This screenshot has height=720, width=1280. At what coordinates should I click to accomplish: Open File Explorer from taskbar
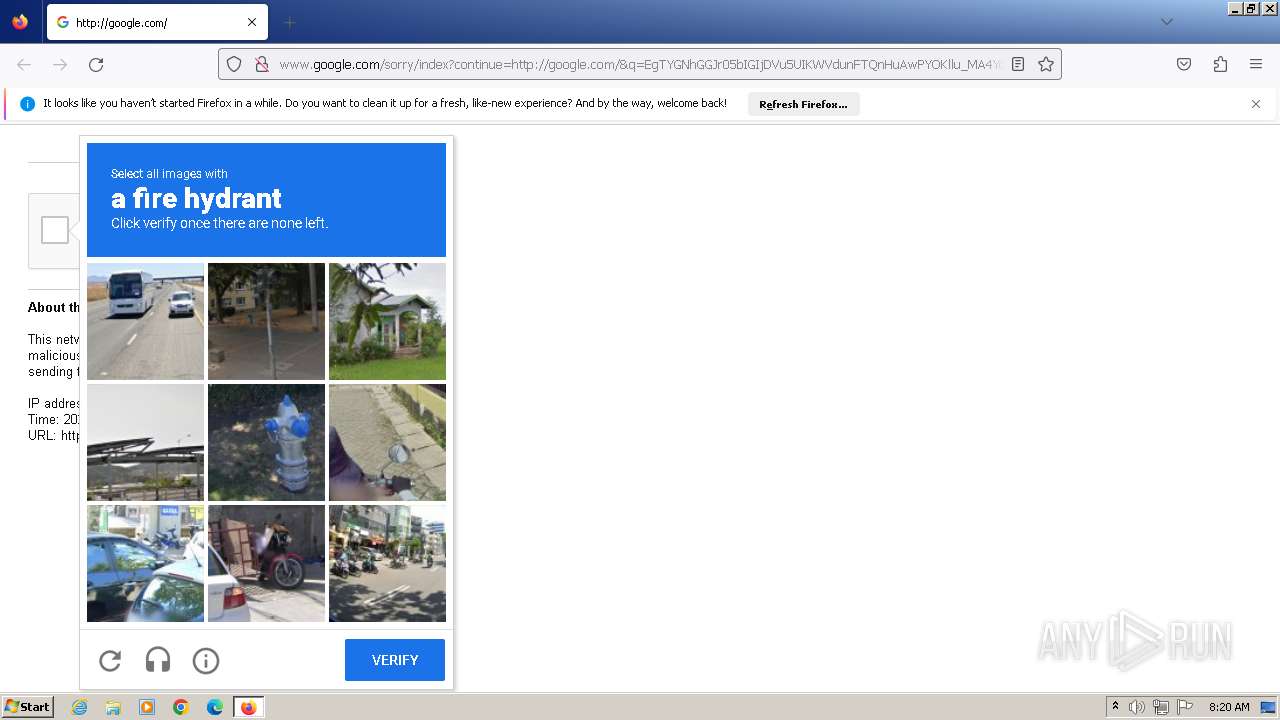[113, 707]
